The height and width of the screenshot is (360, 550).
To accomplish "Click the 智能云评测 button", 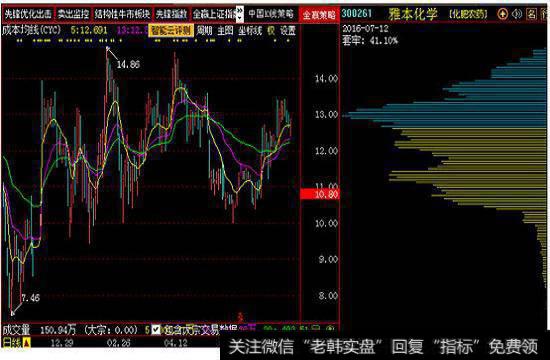I will tap(171, 30).
